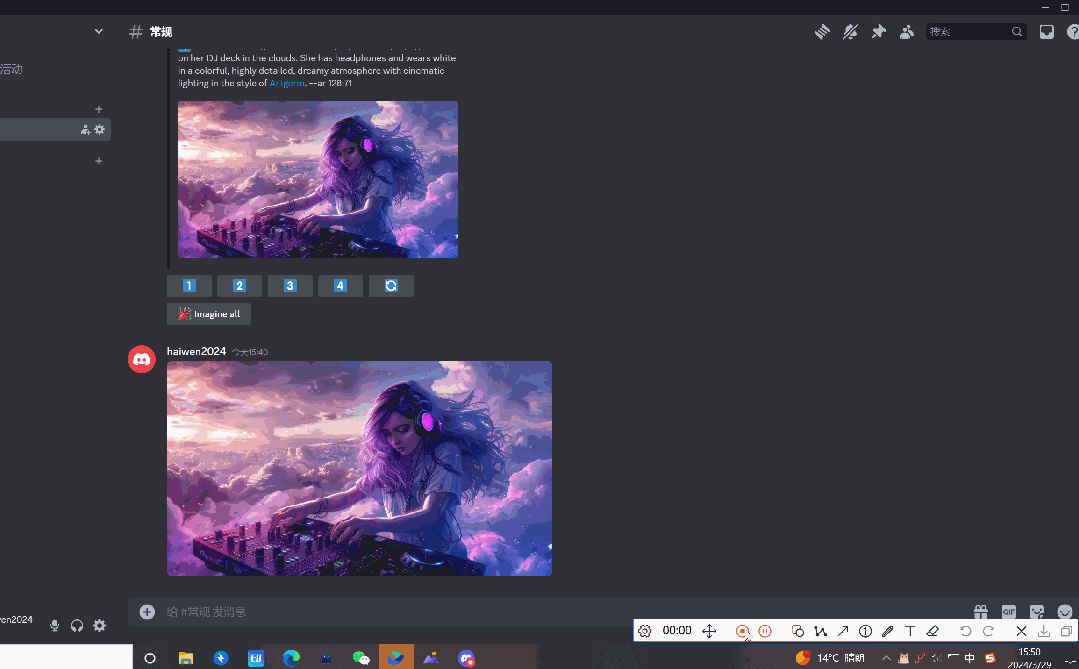Open pinned messages
The width and height of the screenshot is (1079, 669).
pos(879,32)
